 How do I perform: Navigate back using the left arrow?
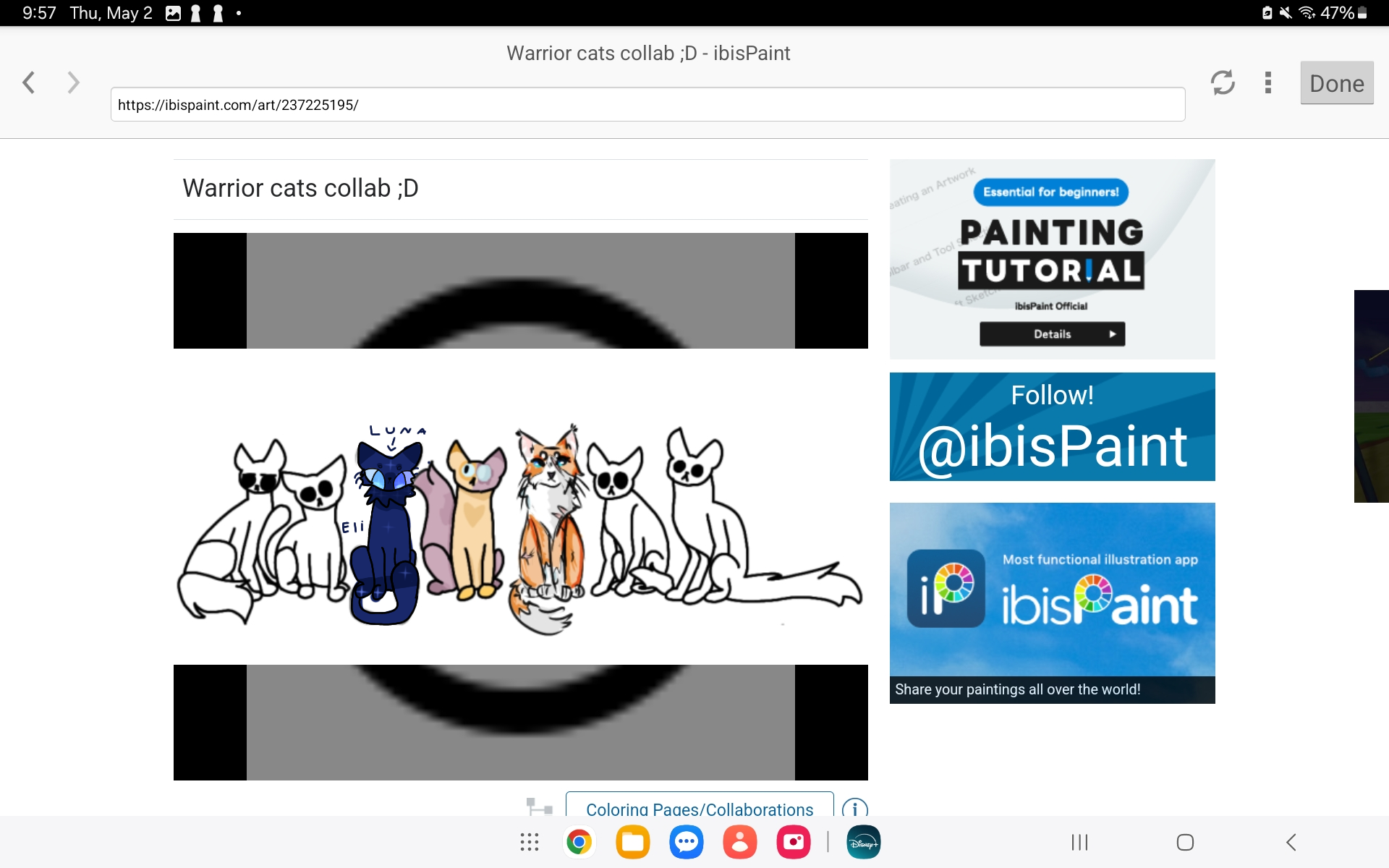click(x=29, y=82)
